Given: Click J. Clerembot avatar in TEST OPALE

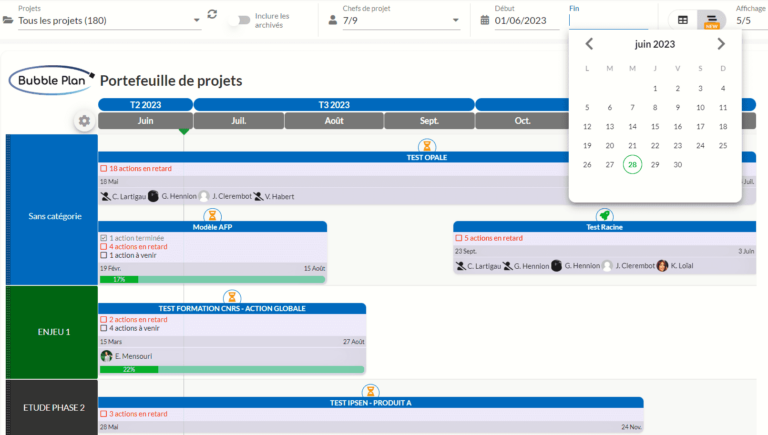Looking at the screenshot, I should [204, 196].
